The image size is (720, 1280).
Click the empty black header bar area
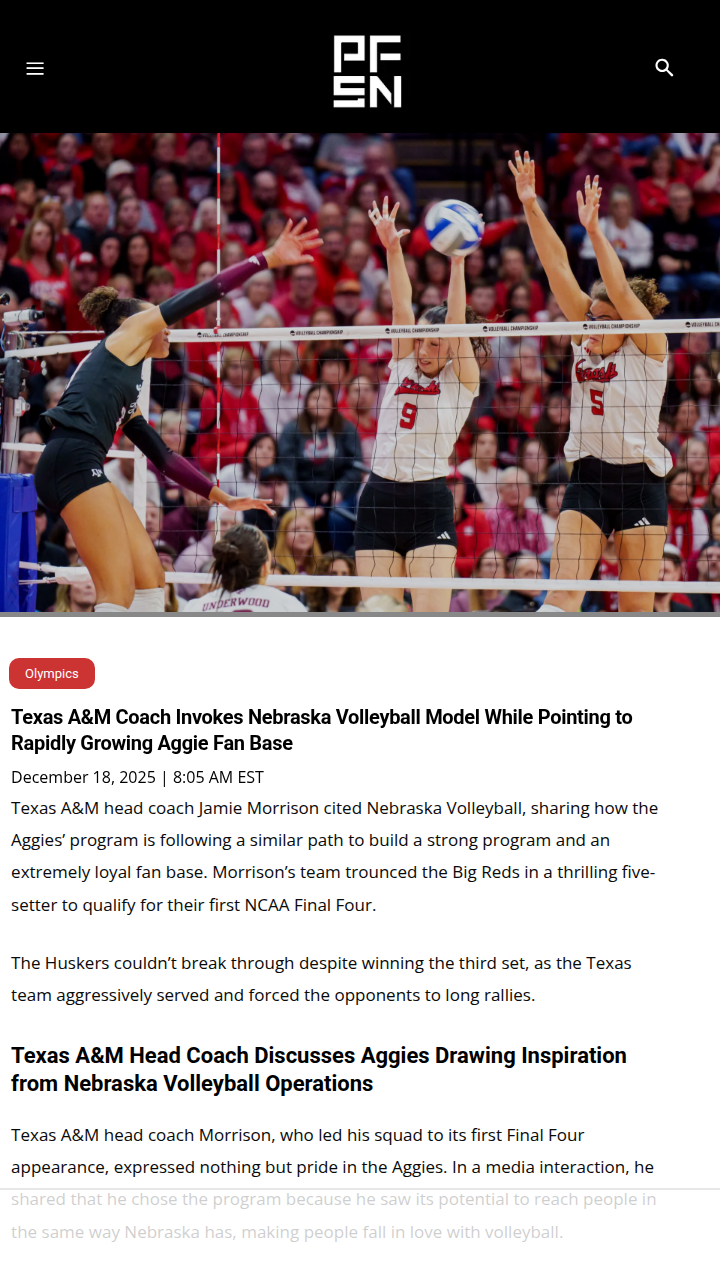pyautogui.click(x=180, y=68)
